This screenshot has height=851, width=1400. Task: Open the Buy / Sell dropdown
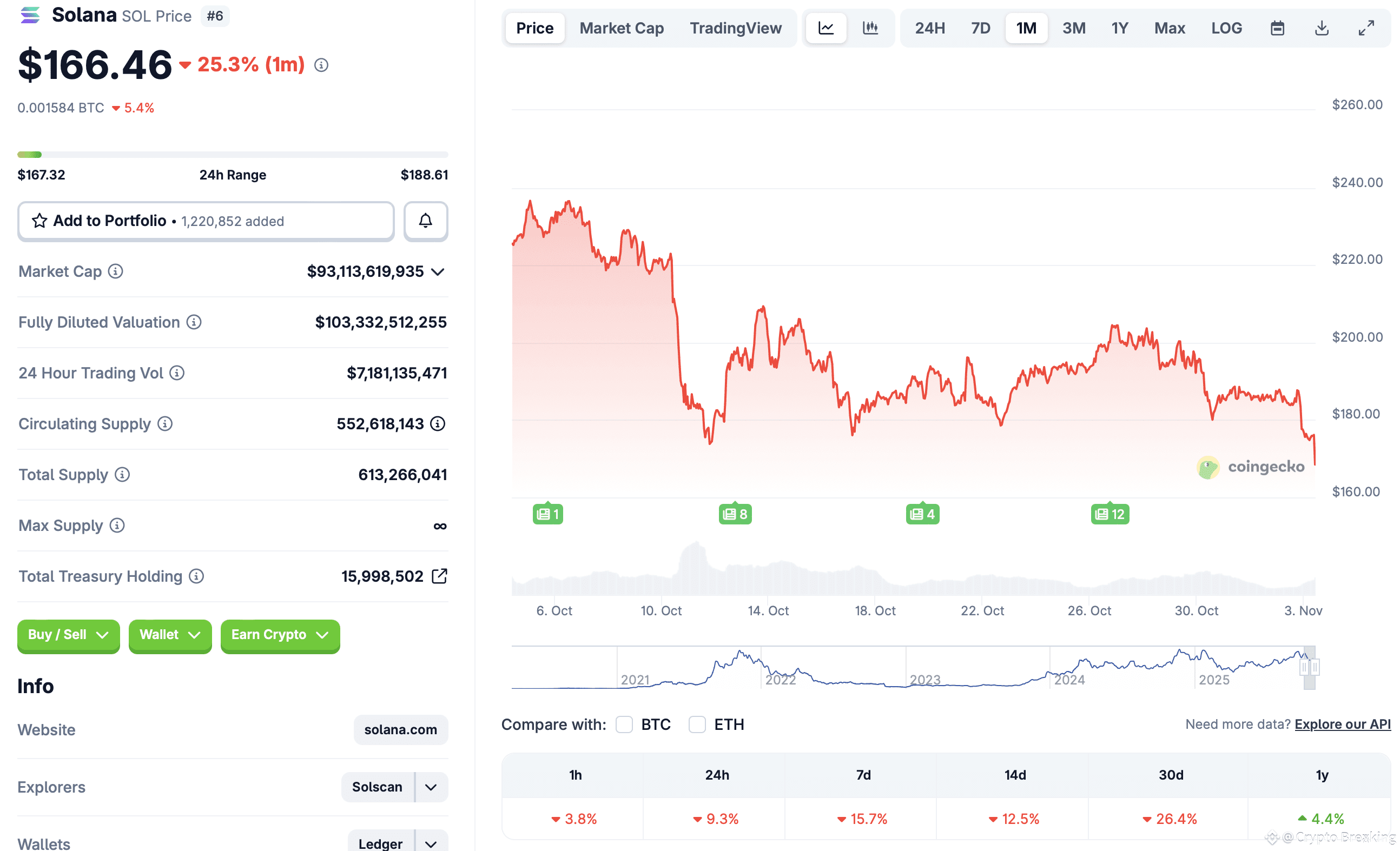[x=68, y=635]
